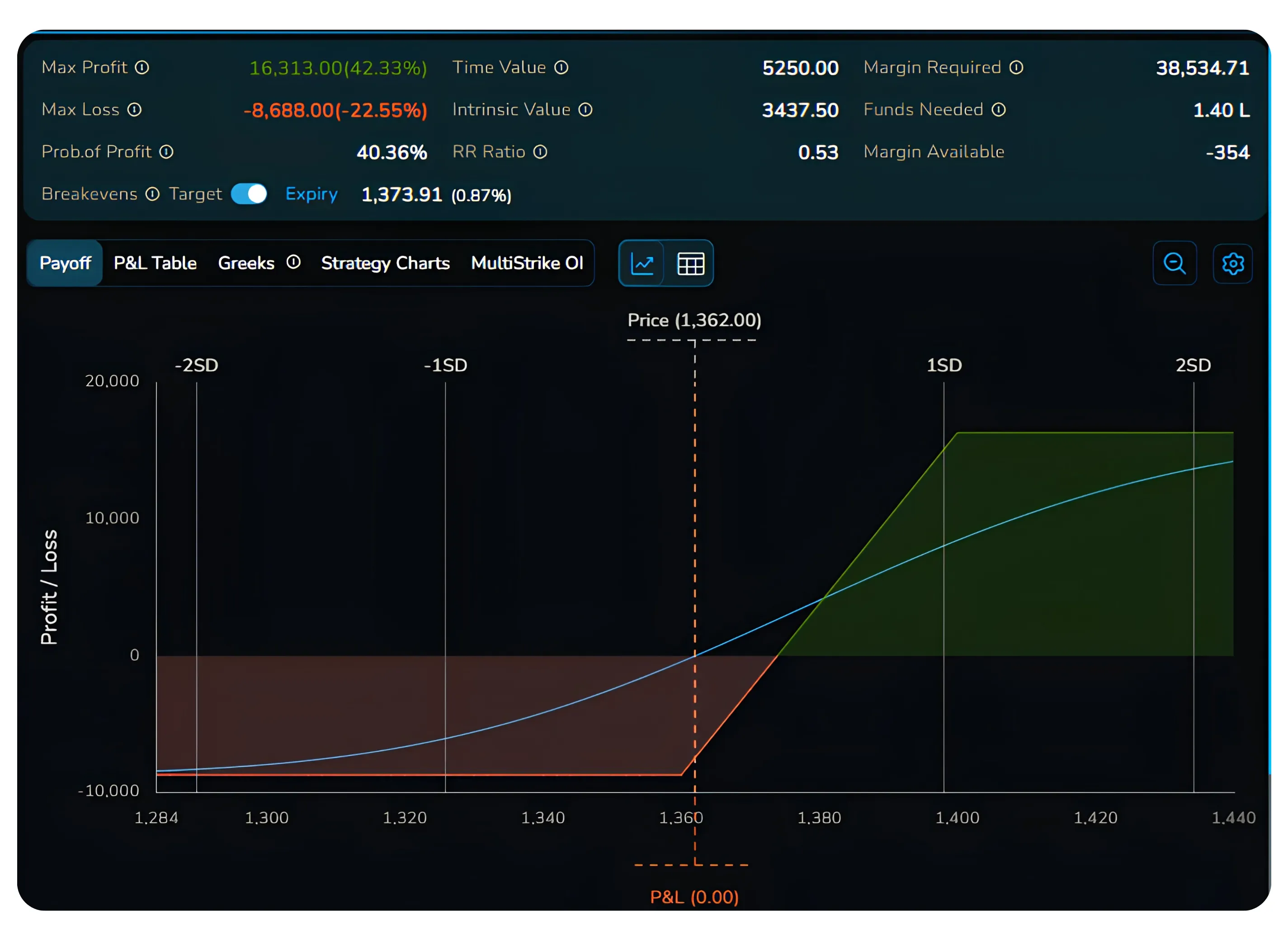
Task: Click the Time Value 5250.00
Action: click(800, 68)
